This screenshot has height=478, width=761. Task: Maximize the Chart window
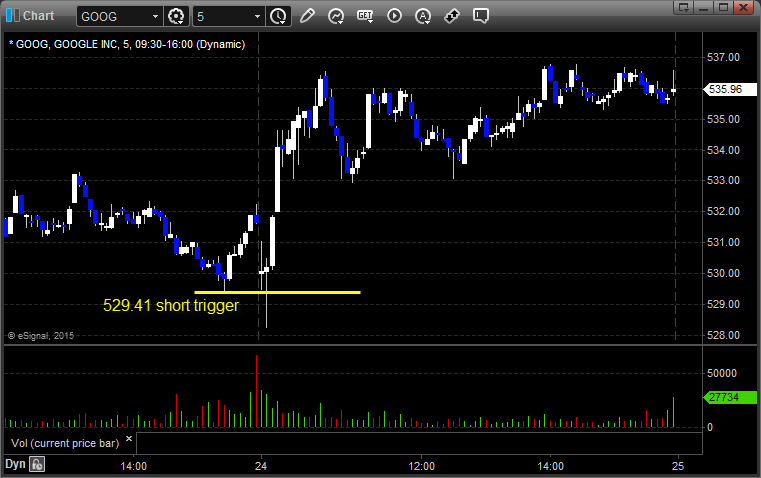coord(723,8)
